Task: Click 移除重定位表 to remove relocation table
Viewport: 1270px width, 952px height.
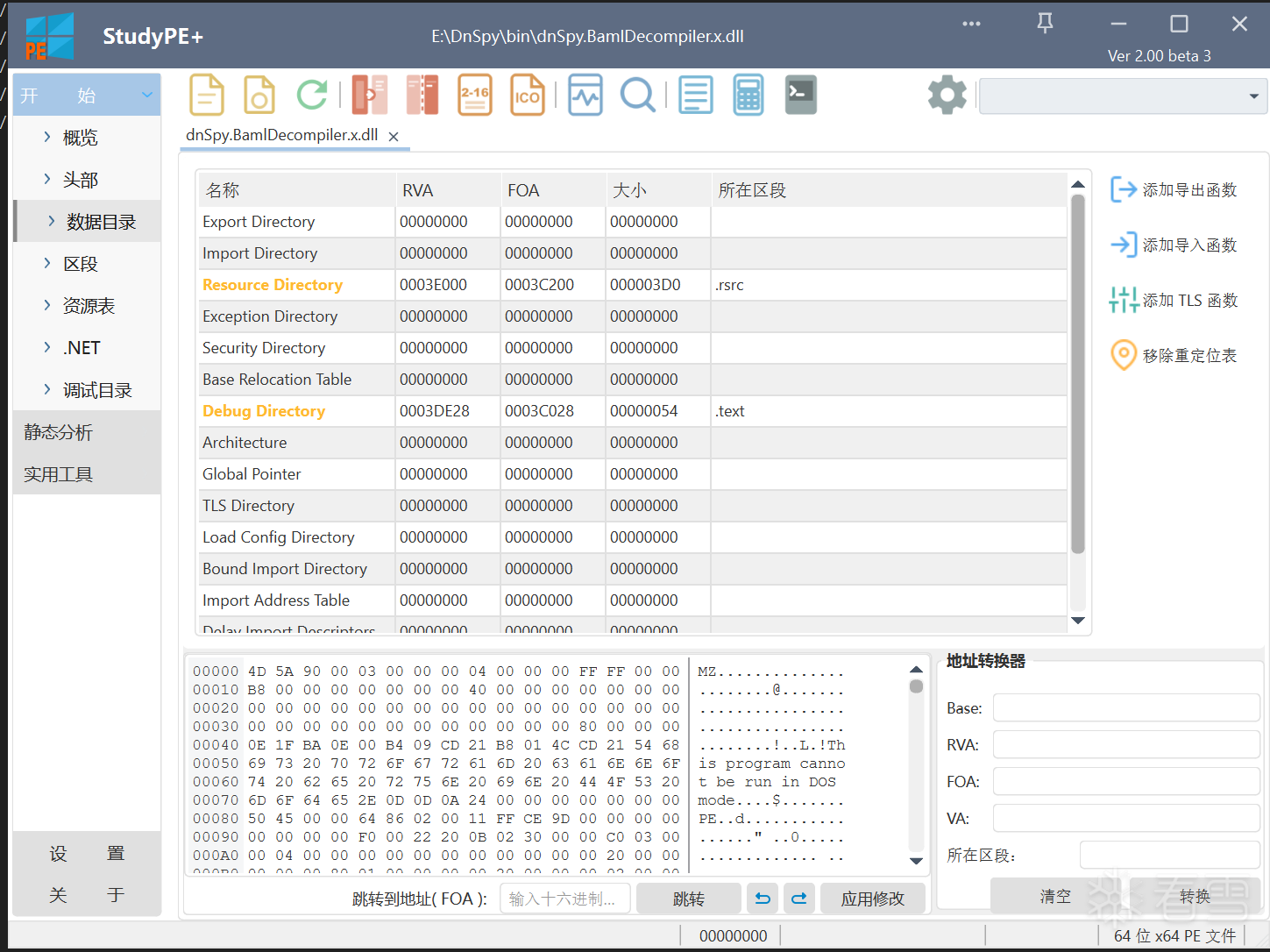Action: pyautogui.click(x=1190, y=355)
